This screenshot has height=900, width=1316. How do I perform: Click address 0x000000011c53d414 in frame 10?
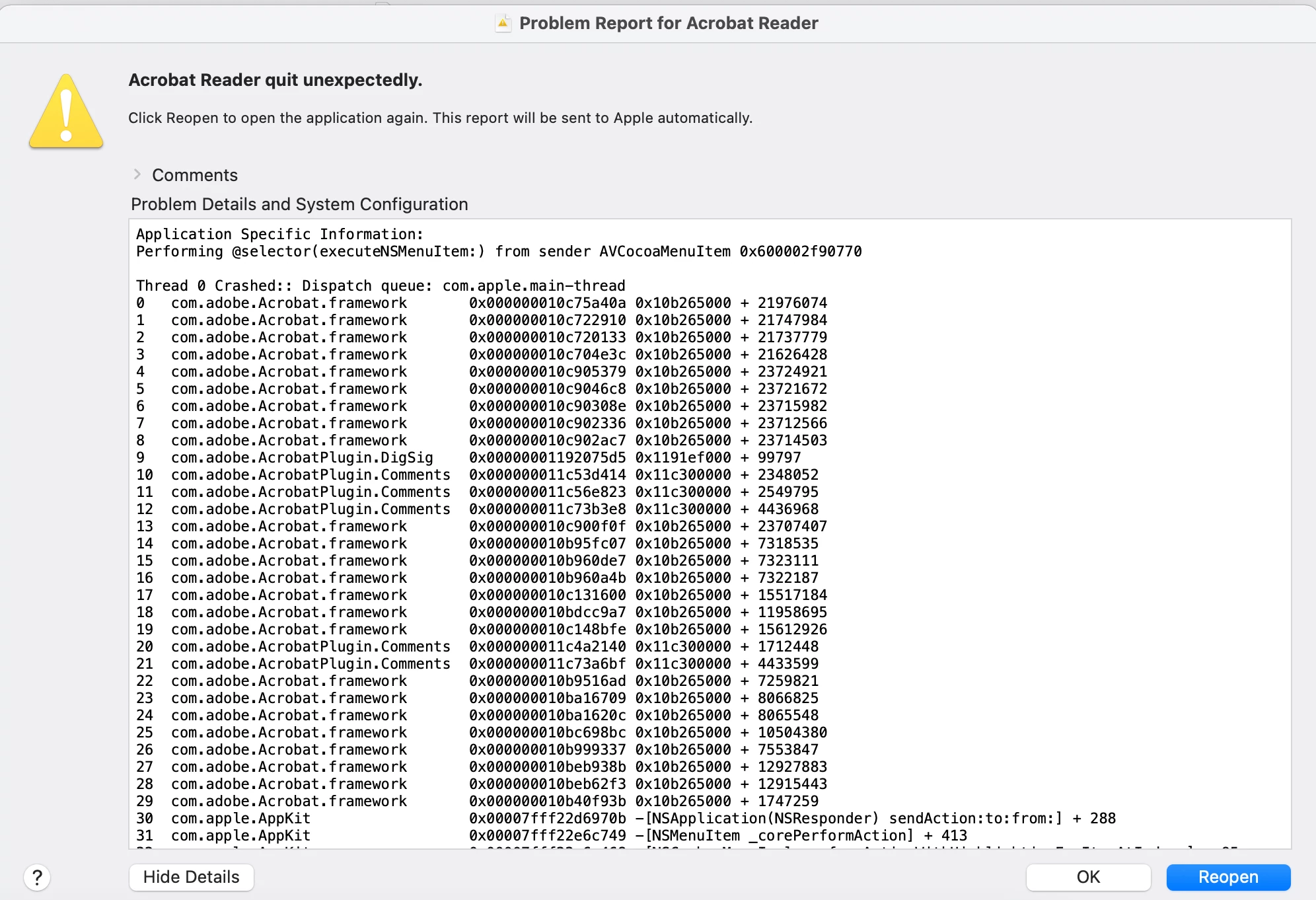[548, 474]
